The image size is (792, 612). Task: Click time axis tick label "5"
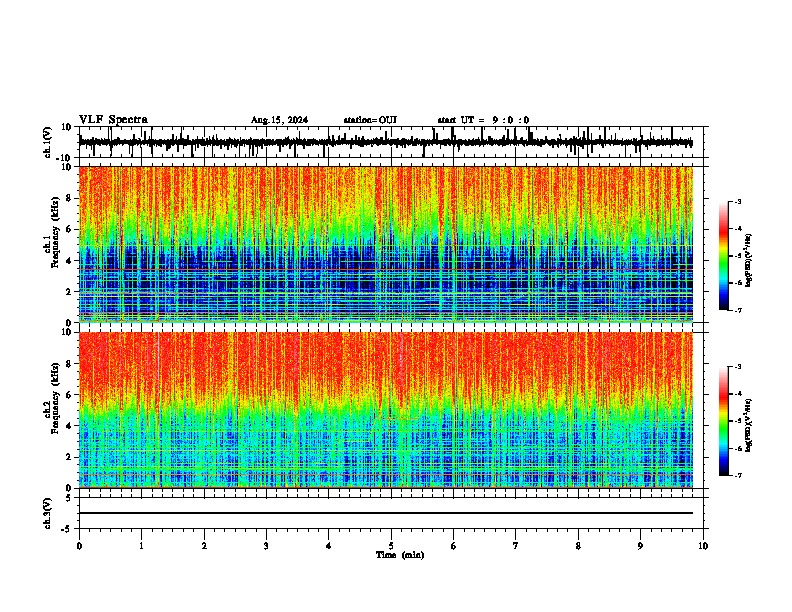click(x=391, y=546)
